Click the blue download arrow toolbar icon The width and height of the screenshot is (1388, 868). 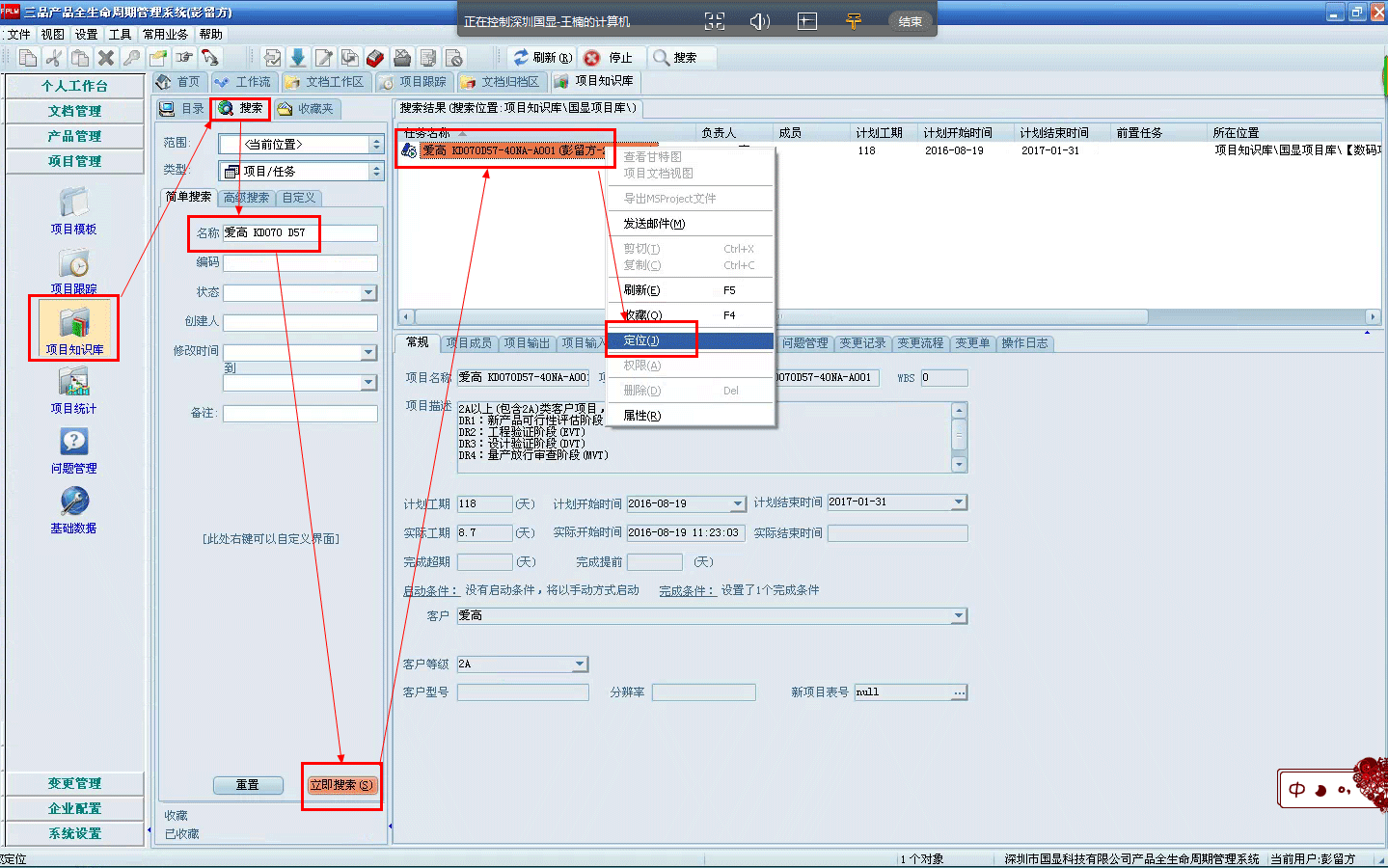pos(298,58)
